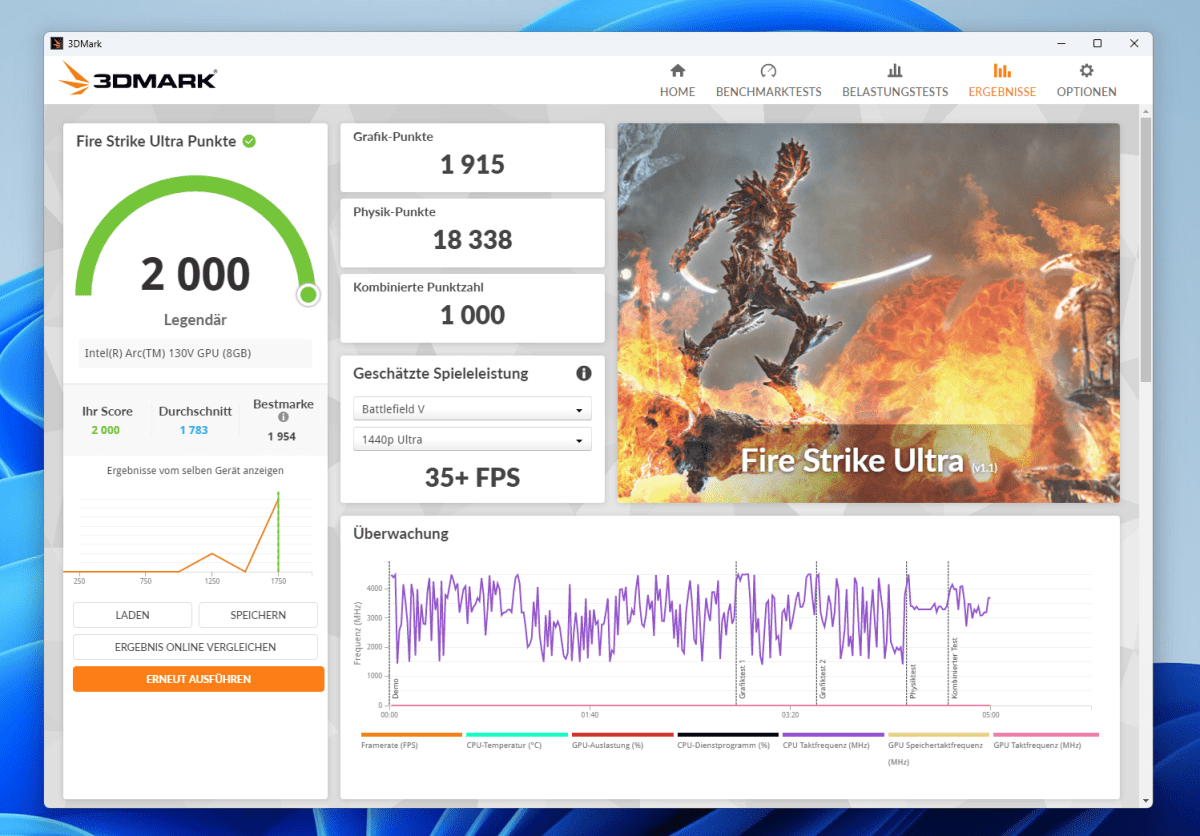Click the Belastungstests bar chart icon
The image size is (1200, 836).
(x=895, y=70)
